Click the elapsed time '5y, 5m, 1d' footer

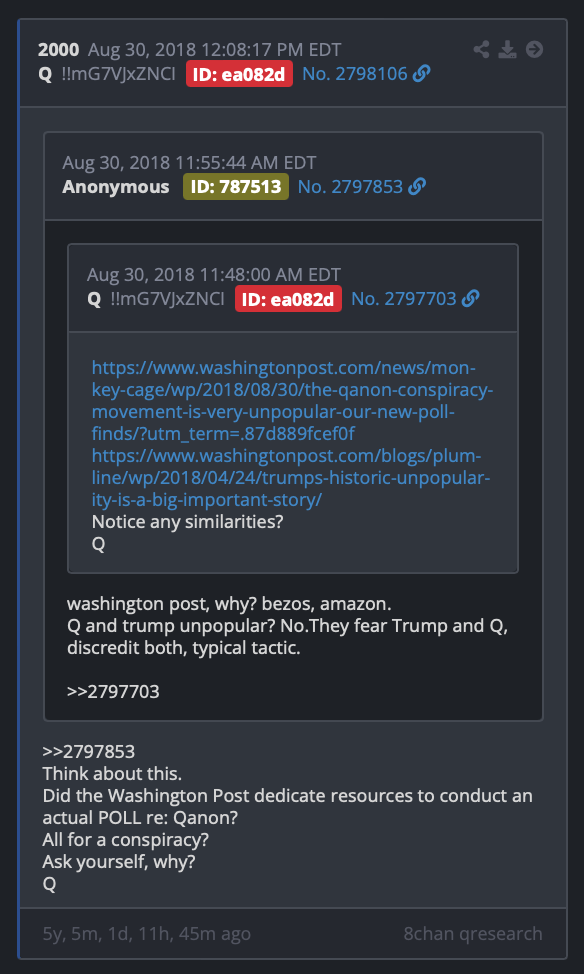(147, 934)
